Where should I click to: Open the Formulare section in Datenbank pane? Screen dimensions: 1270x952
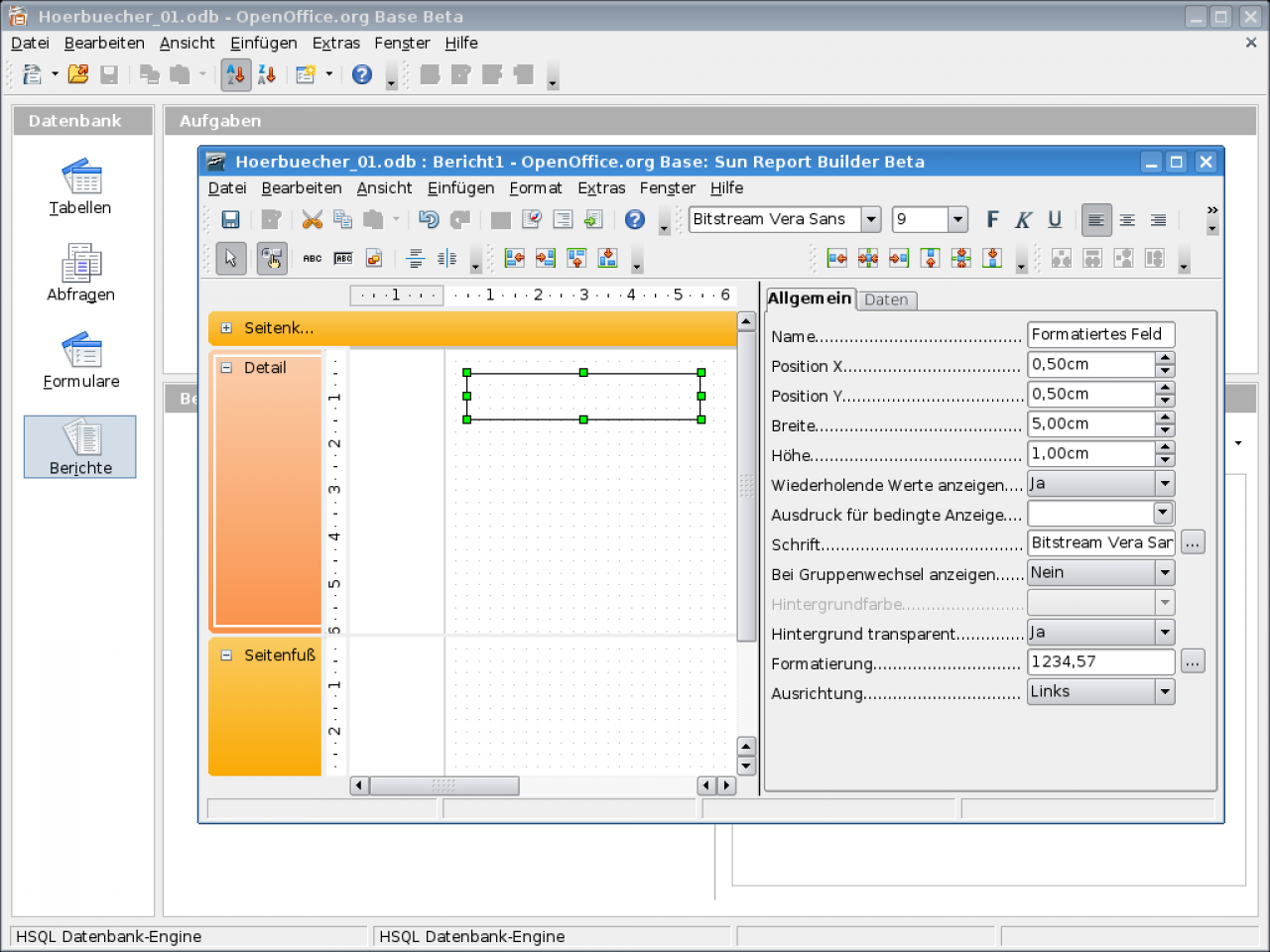point(81,361)
